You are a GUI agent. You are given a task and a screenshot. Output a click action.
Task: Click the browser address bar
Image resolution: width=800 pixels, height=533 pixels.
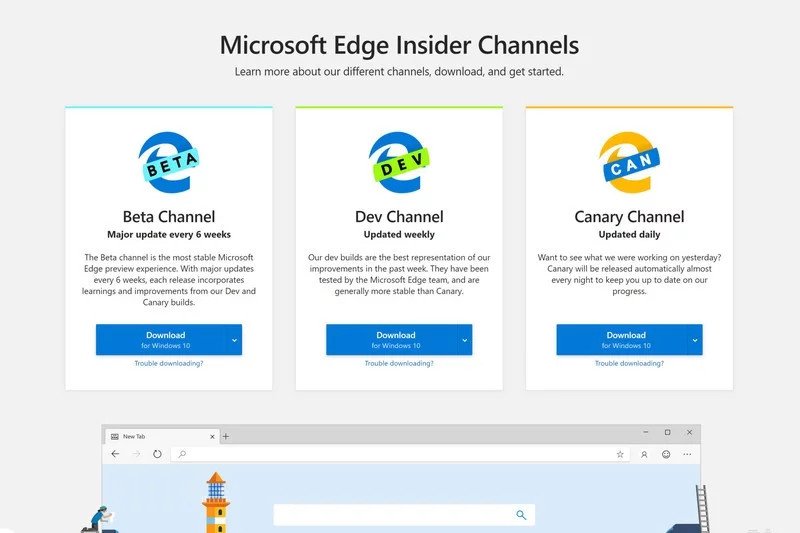click(x=400, y=454)
